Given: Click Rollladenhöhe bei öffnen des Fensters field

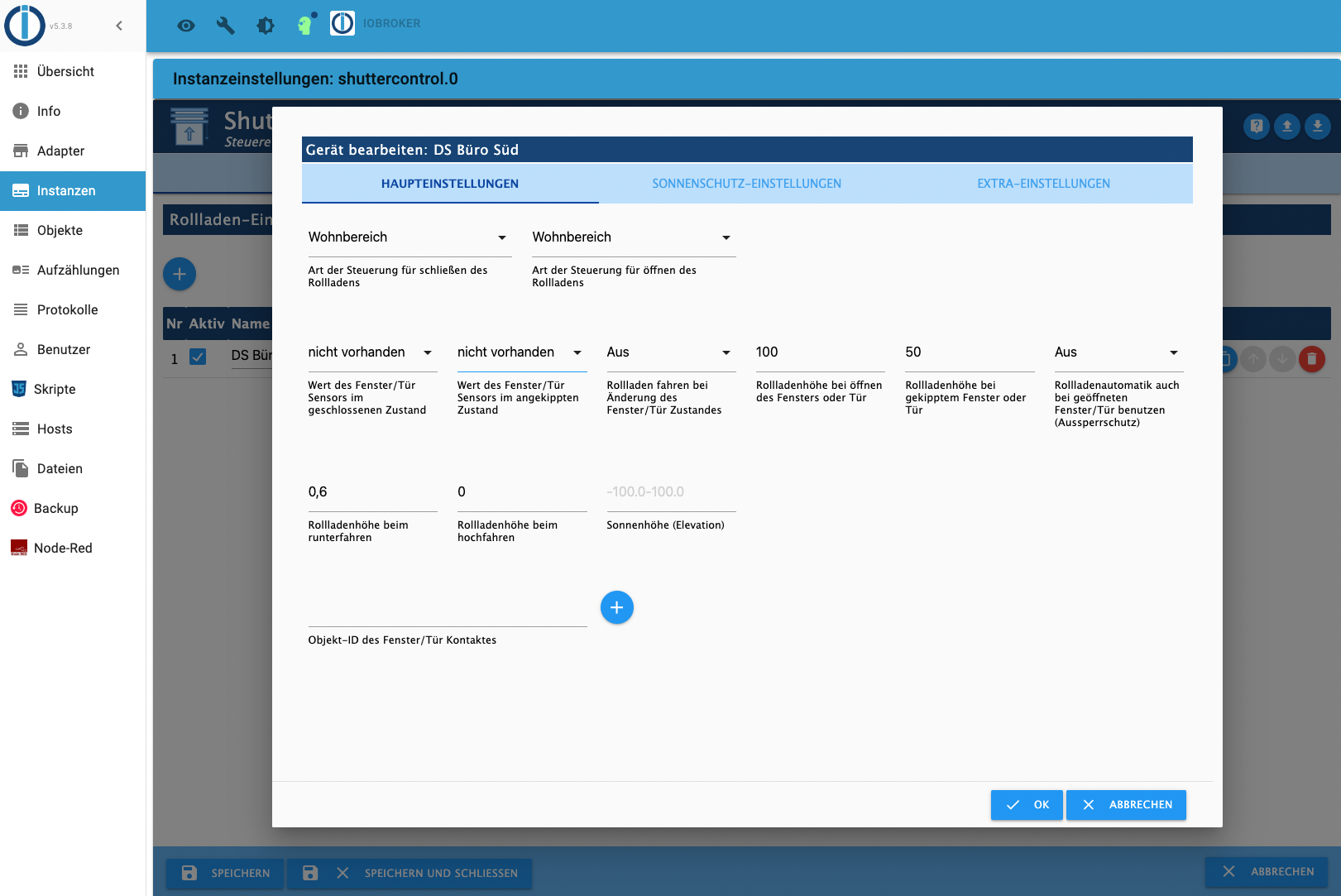Looking at the screenshot, I should (x=821, y=352).
